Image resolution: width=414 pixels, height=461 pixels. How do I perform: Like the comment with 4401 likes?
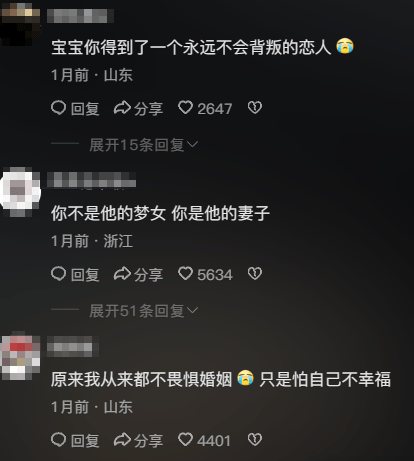185,439
